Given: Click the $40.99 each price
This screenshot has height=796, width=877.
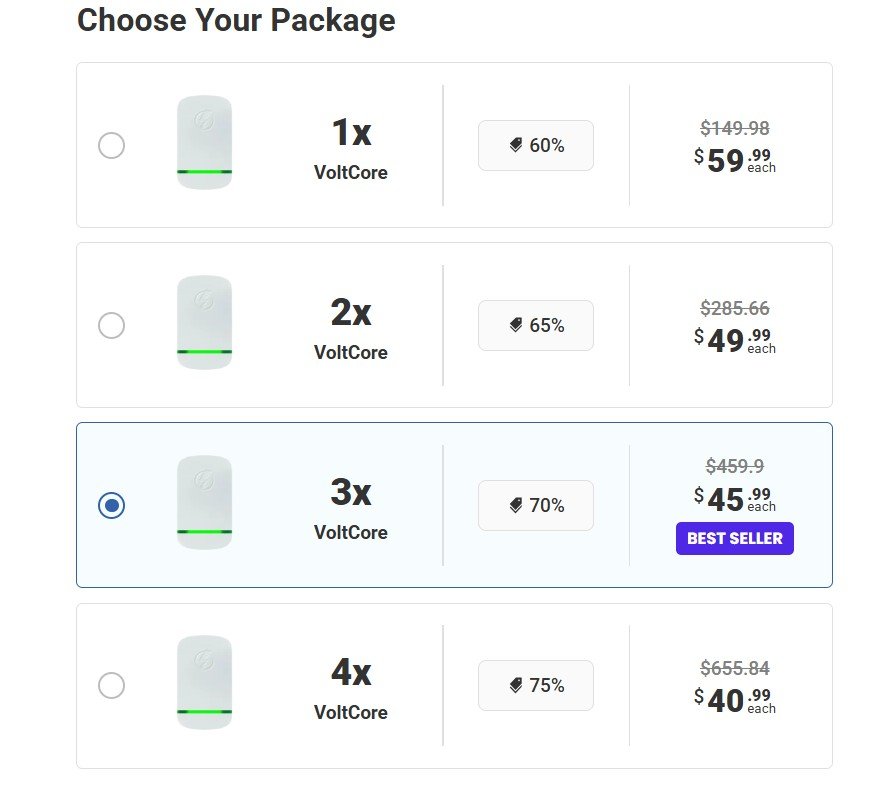Looking at the screenshot, I should [x=734, y=700].
